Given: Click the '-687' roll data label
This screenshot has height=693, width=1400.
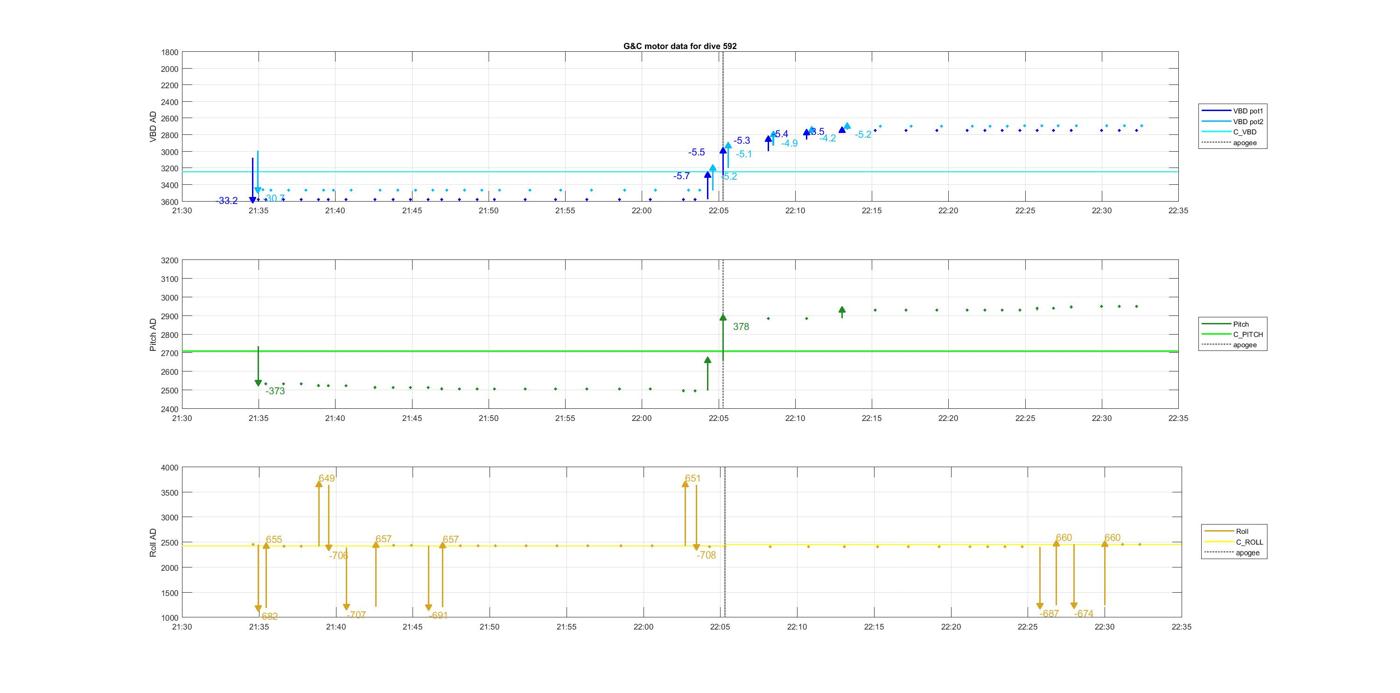Looking at the screenshot, I should click(x=1050, y=614).
